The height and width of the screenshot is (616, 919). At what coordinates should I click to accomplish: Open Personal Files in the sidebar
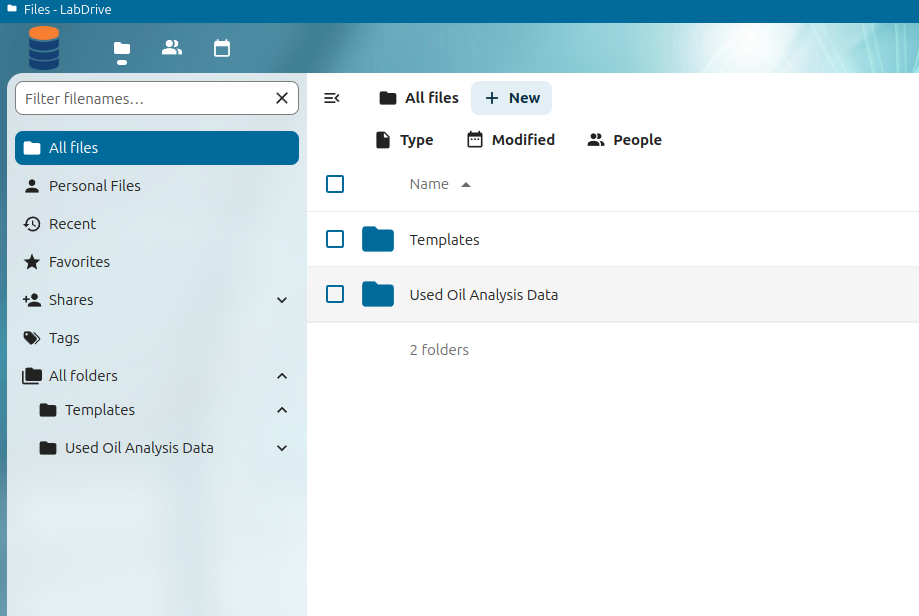point(157,186)
